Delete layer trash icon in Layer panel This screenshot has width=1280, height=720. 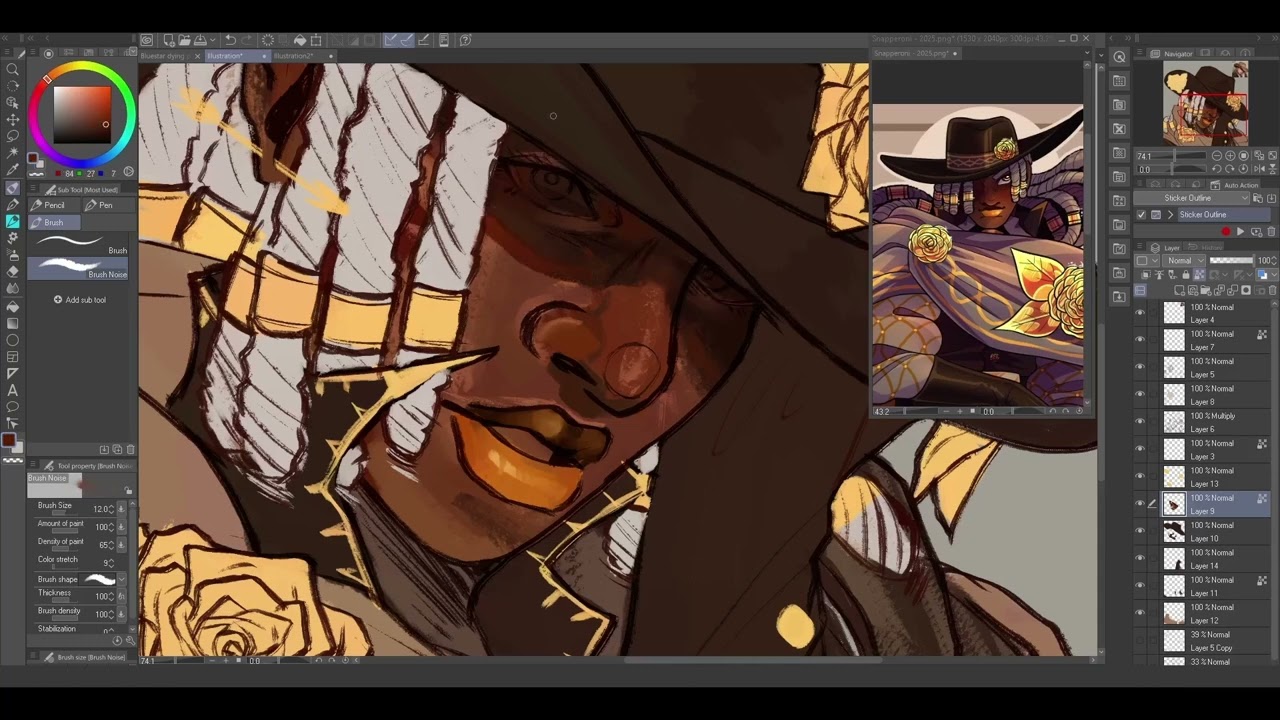click(x=1272, y=290)
